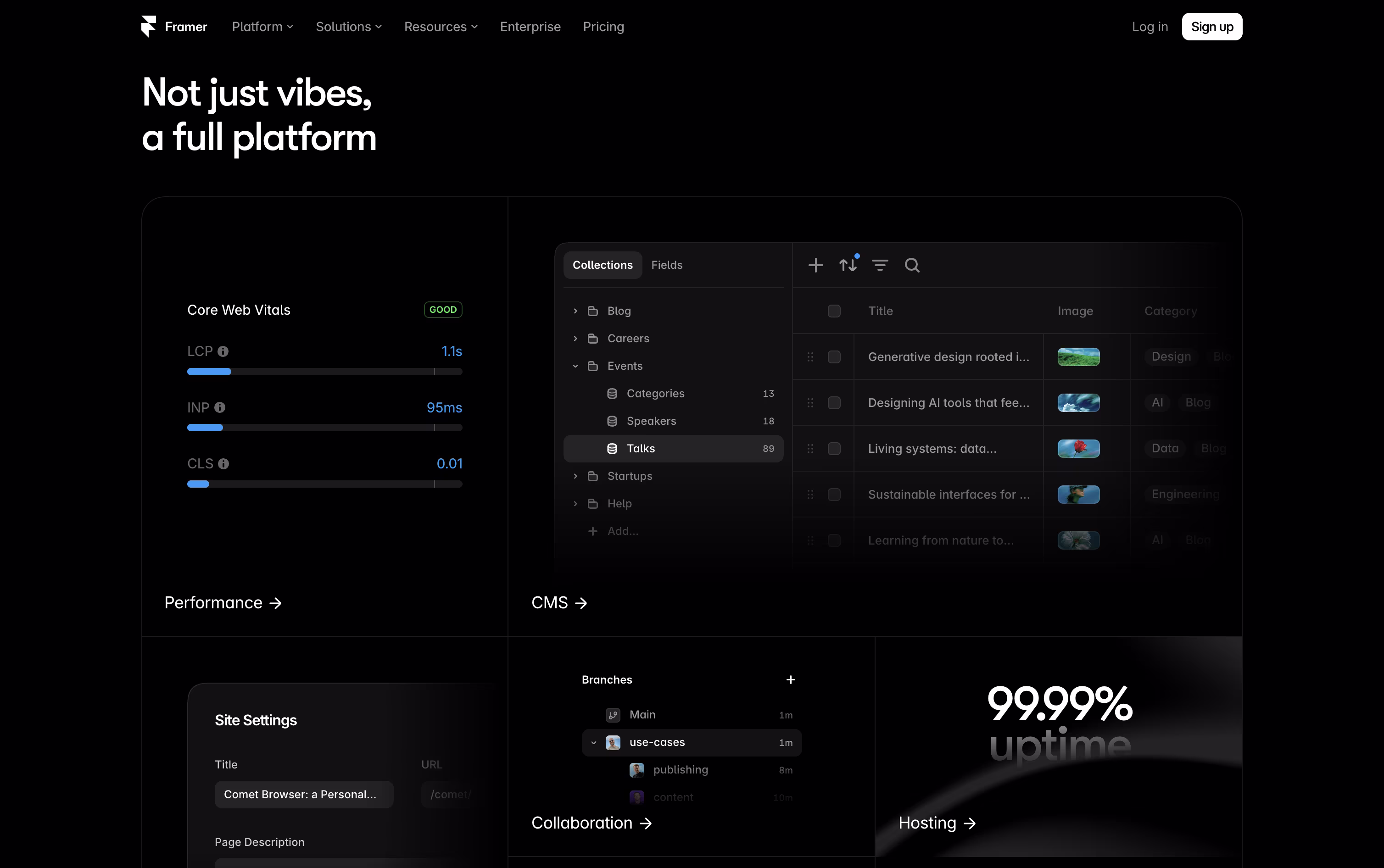Check the select-all checkbox in the Title header

[834, 311]
